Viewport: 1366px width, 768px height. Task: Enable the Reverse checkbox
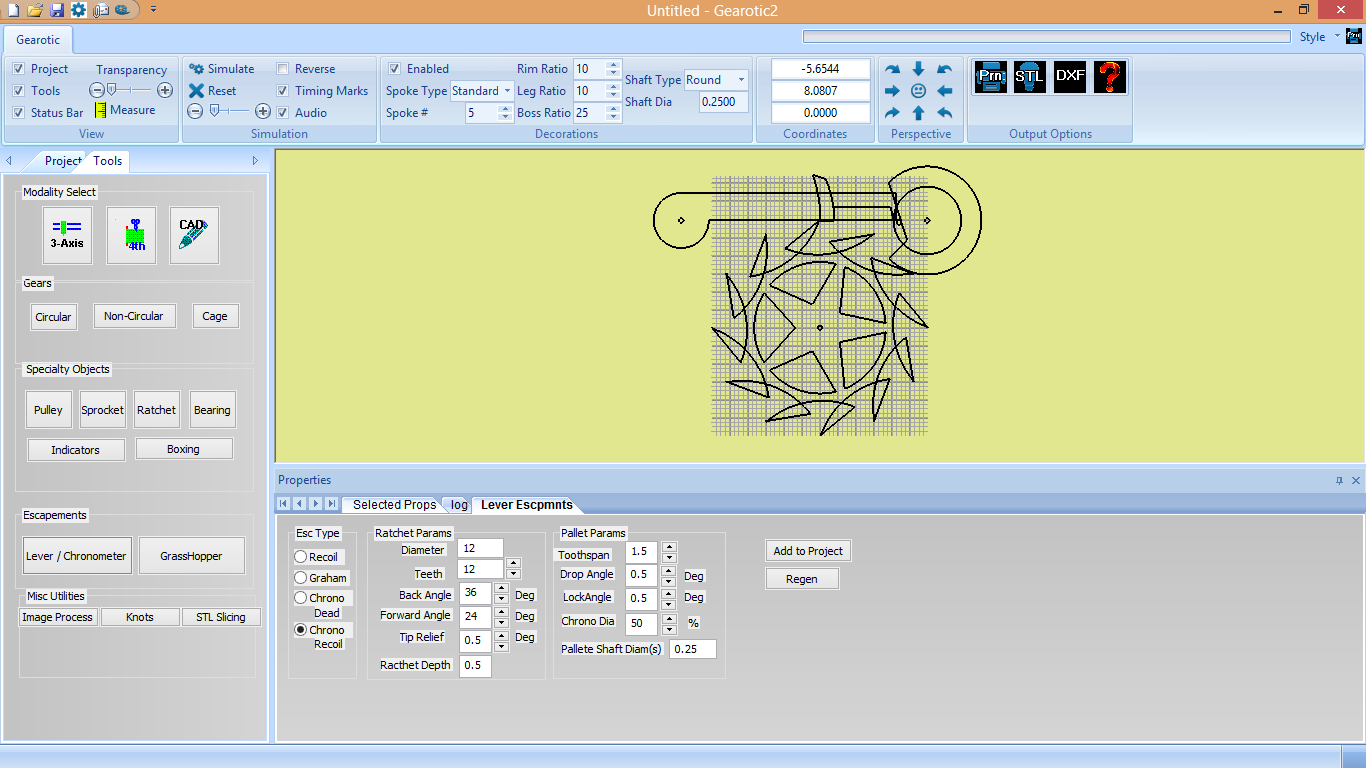click(x=284, y=69)
